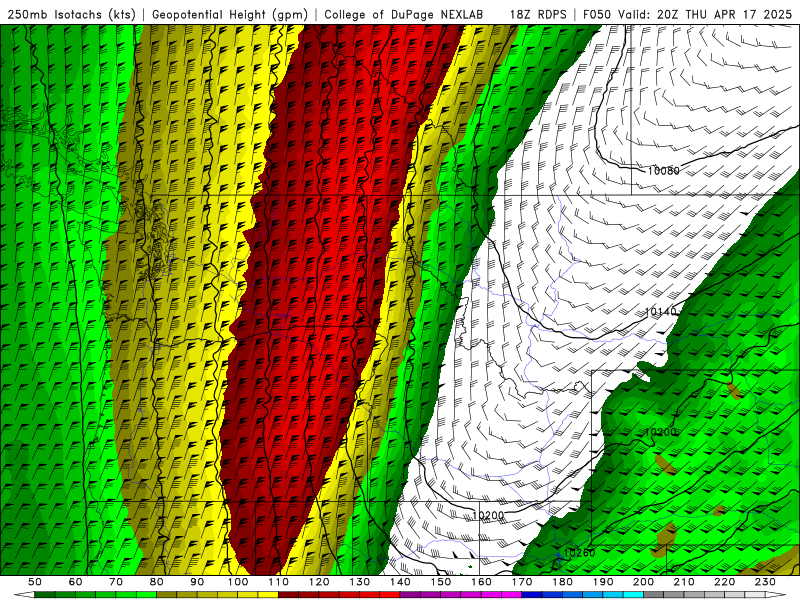800x600 pixels.
Task: Click the 160 value on color scale
Action: click(x=481, y=582)
